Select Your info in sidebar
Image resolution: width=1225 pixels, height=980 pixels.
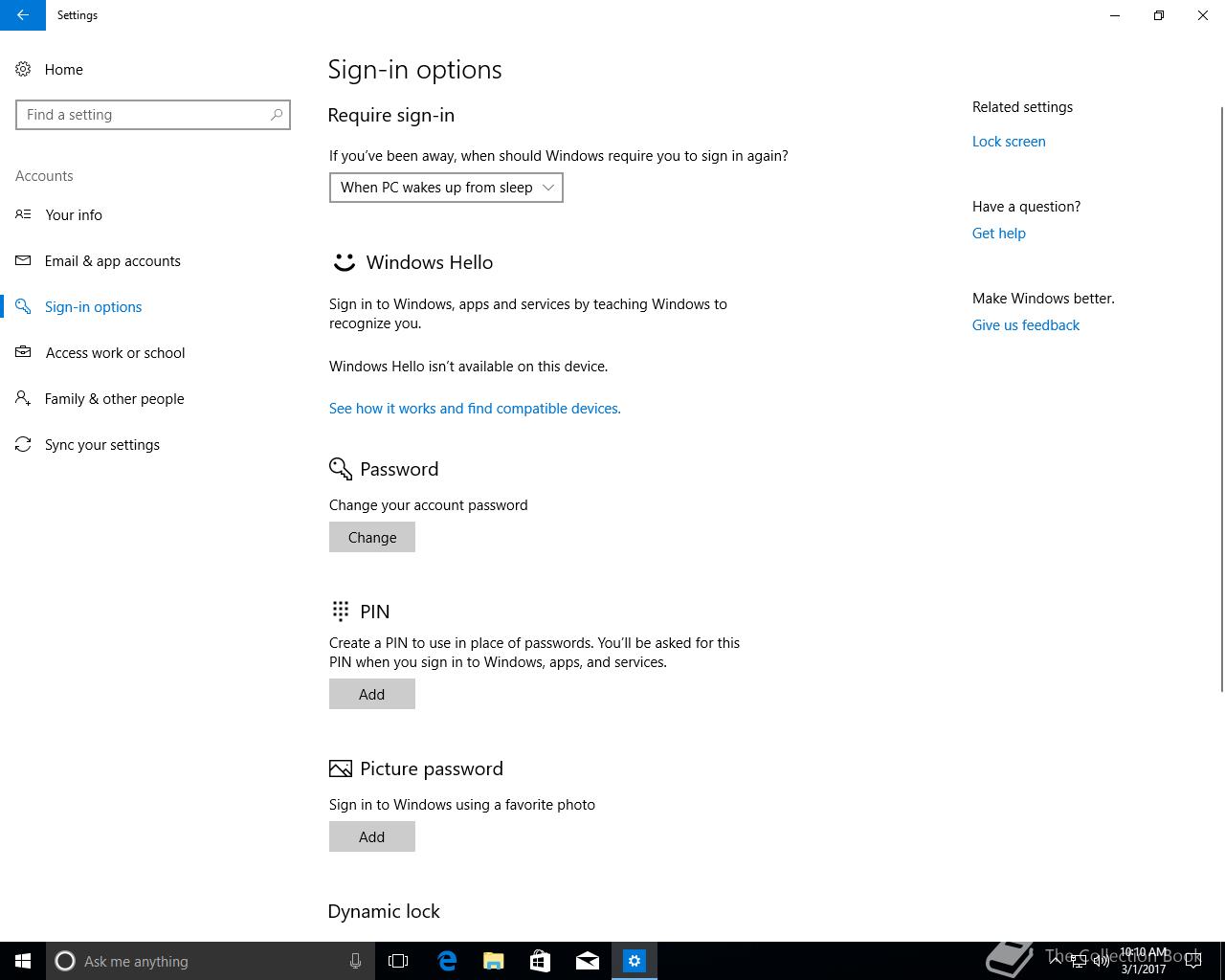(x=74, y=214)
